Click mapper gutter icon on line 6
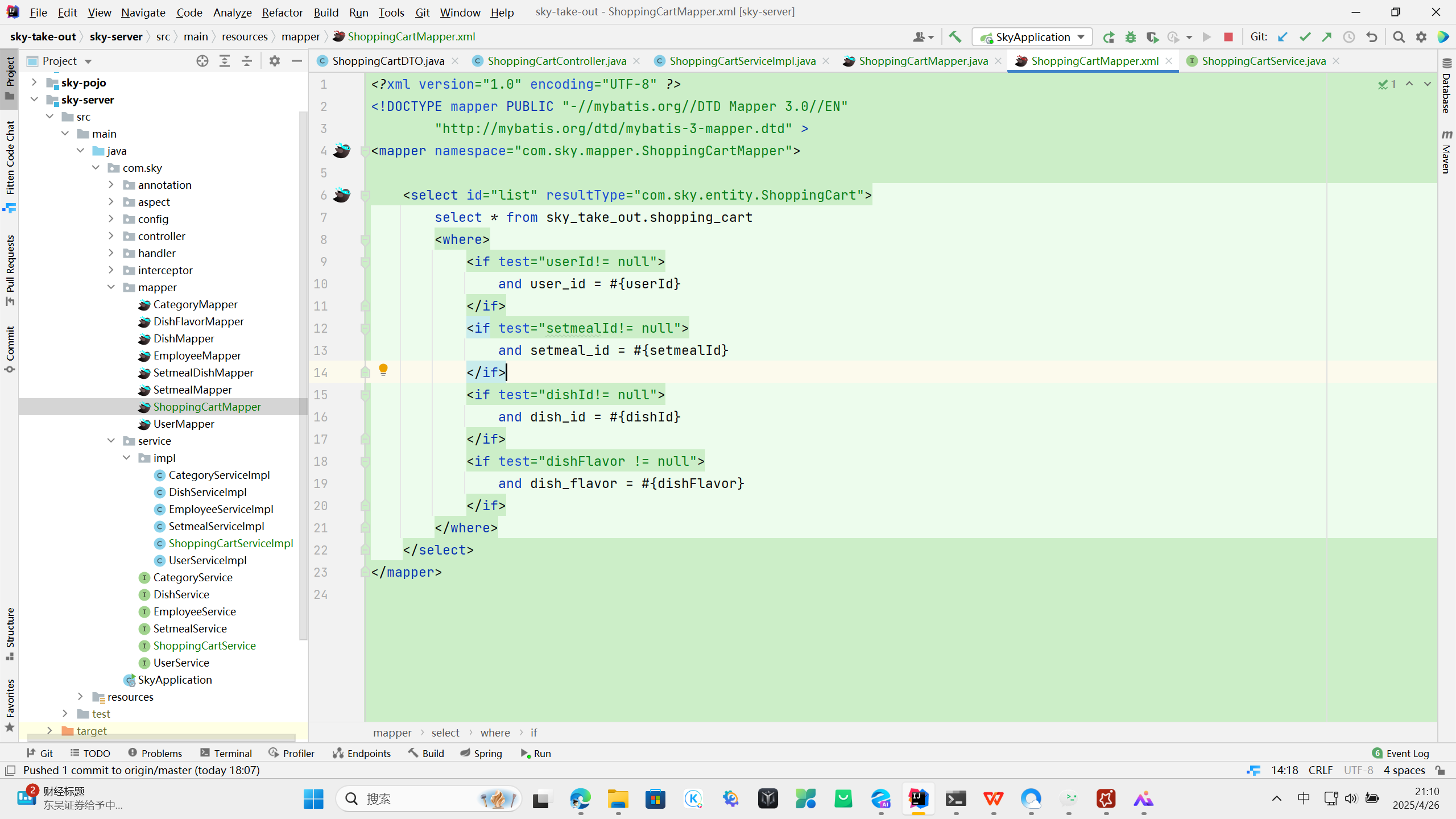Image resolution: width=1456 pixels, height=819 pixels. [341, 195]
